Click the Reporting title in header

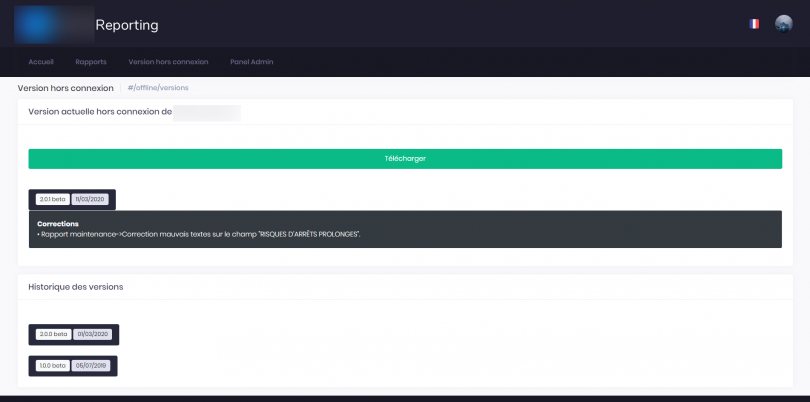click(127, 25)
